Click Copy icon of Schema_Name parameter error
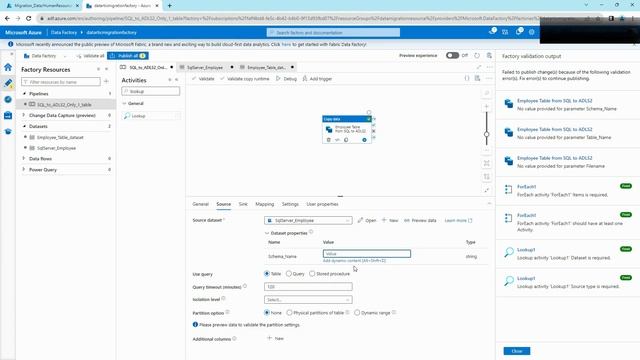This screenshot has width=640, height=360. coord(509,104)
